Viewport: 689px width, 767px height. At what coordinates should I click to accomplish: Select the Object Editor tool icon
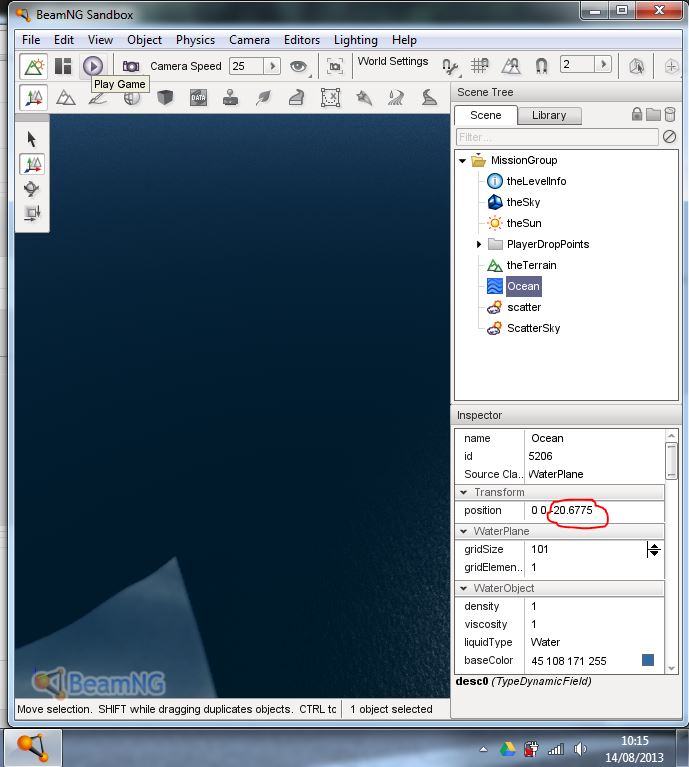[x=33, y=98]
